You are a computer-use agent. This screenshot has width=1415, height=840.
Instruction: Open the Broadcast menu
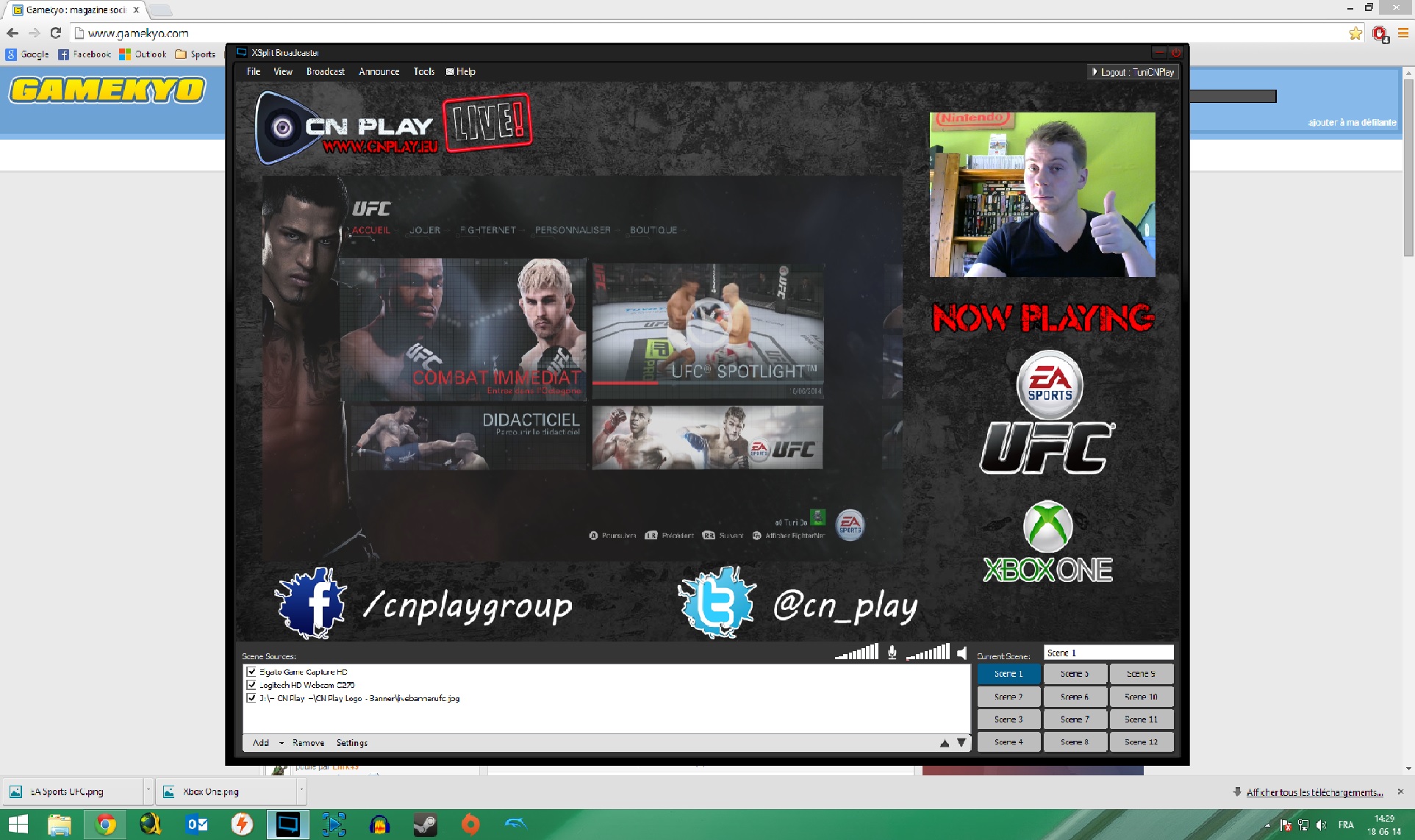coord(326,71)
